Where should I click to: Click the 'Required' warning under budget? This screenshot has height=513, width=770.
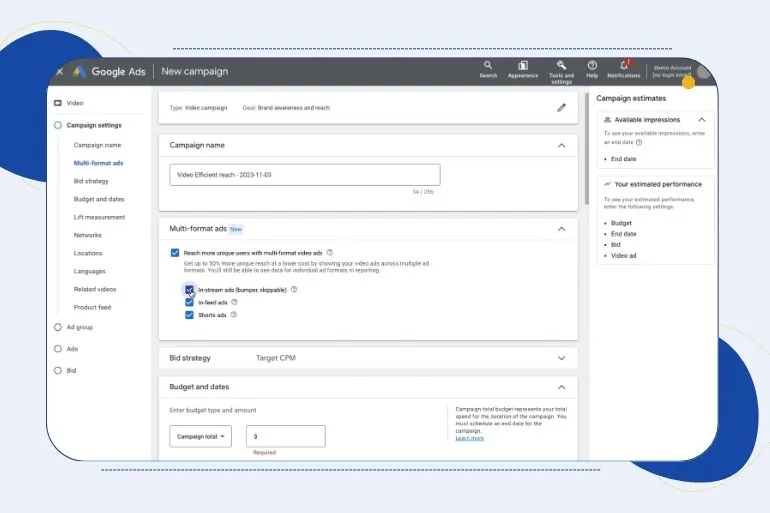[264, 453]
